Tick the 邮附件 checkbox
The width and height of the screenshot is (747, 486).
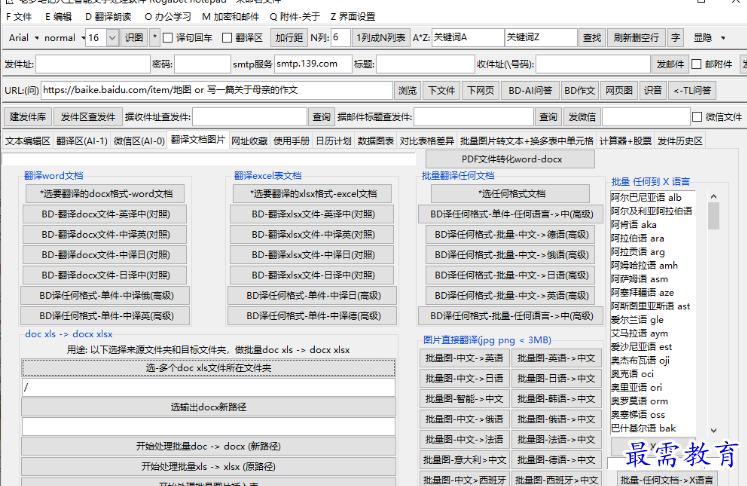click(x=696, y=64)
